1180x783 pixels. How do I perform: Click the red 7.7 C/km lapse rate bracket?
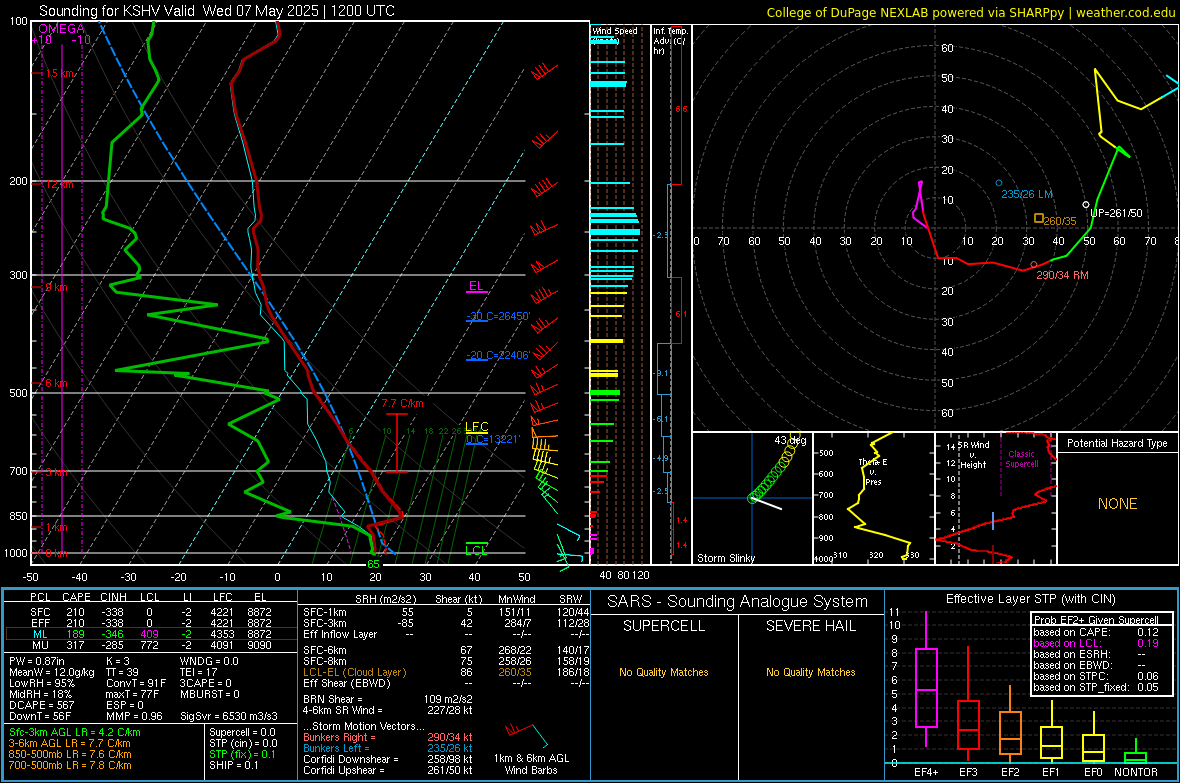pyautogui.click(x=397, y=443)
